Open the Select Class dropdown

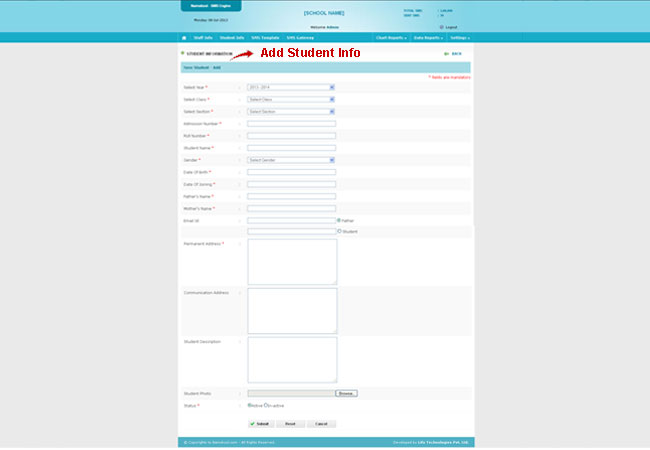[x=291, y=99]
